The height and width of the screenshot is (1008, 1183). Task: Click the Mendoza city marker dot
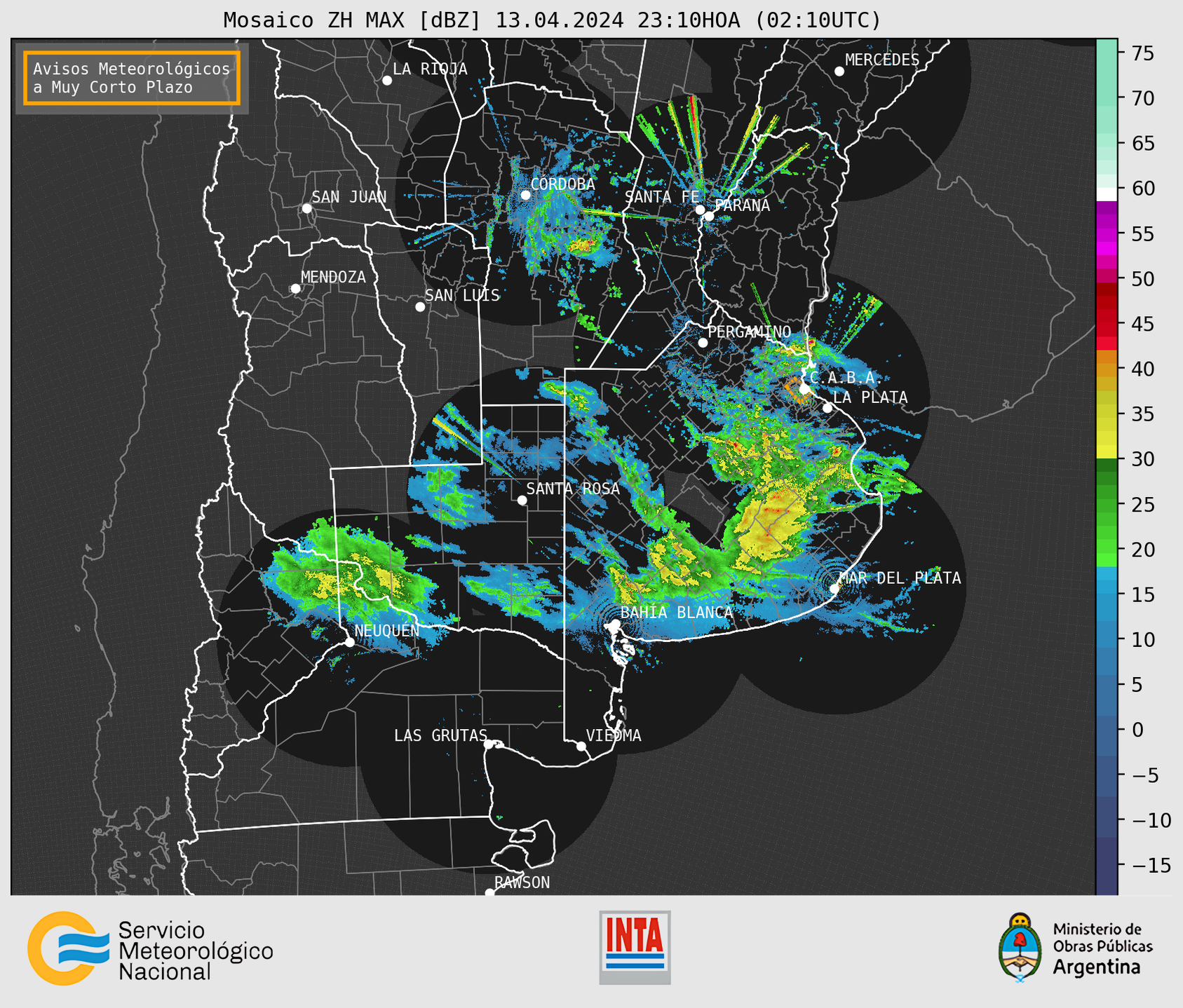click(x=295, y=289)
